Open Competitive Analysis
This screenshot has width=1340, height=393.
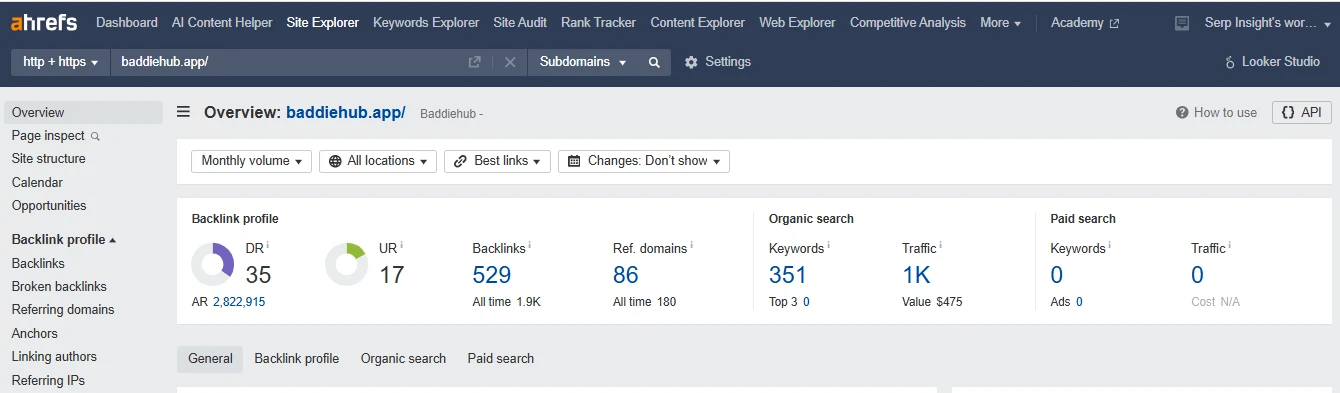[908, 22]
